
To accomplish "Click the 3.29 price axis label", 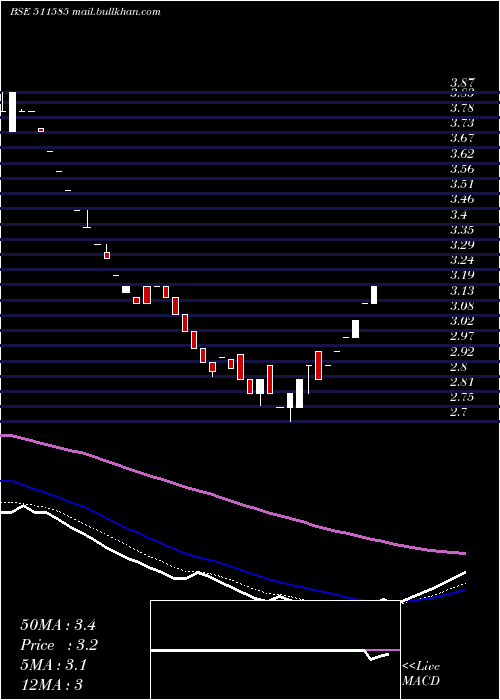I will (462, 245).
